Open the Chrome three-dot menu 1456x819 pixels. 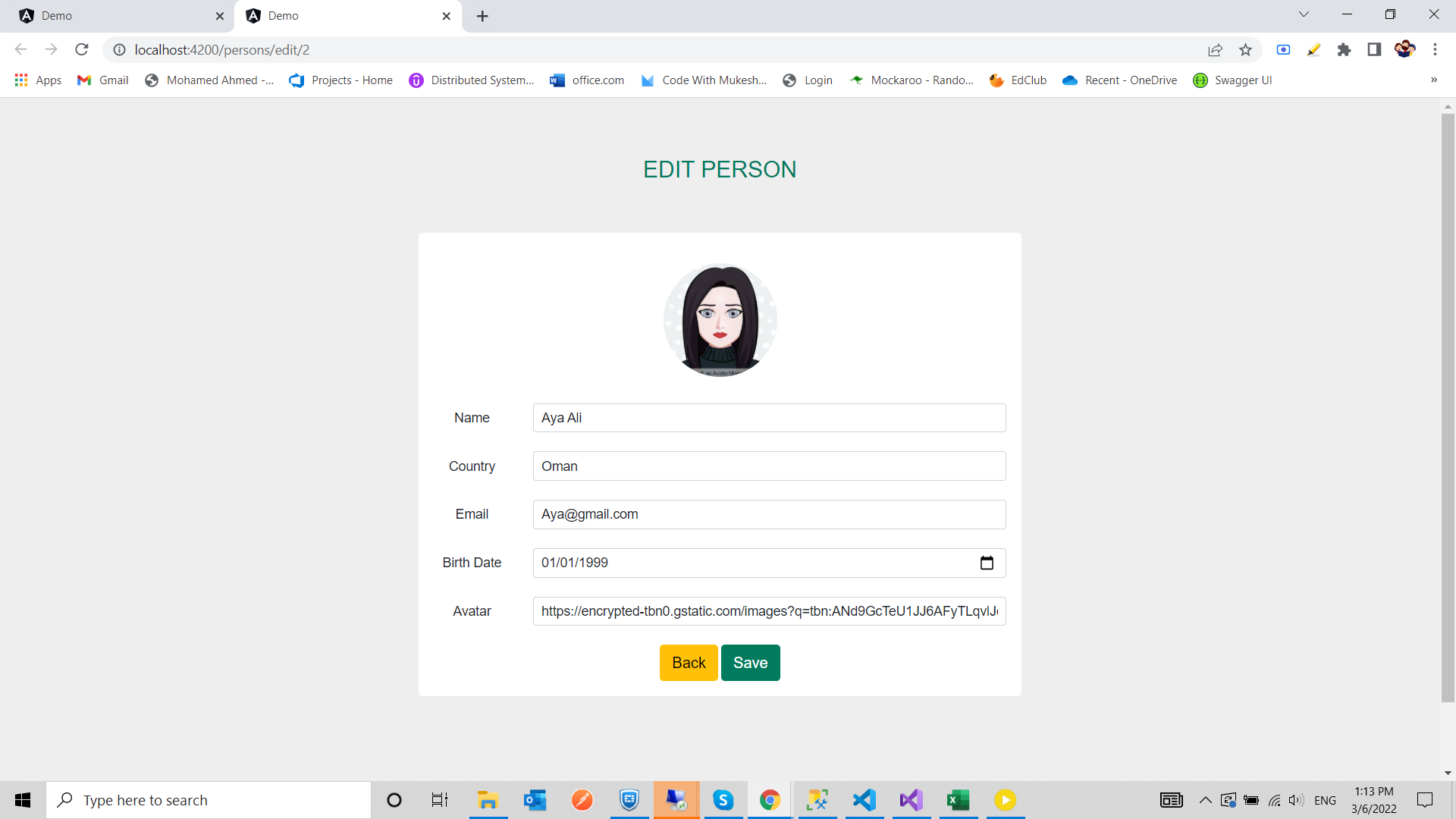click(x=1436, y=49)
